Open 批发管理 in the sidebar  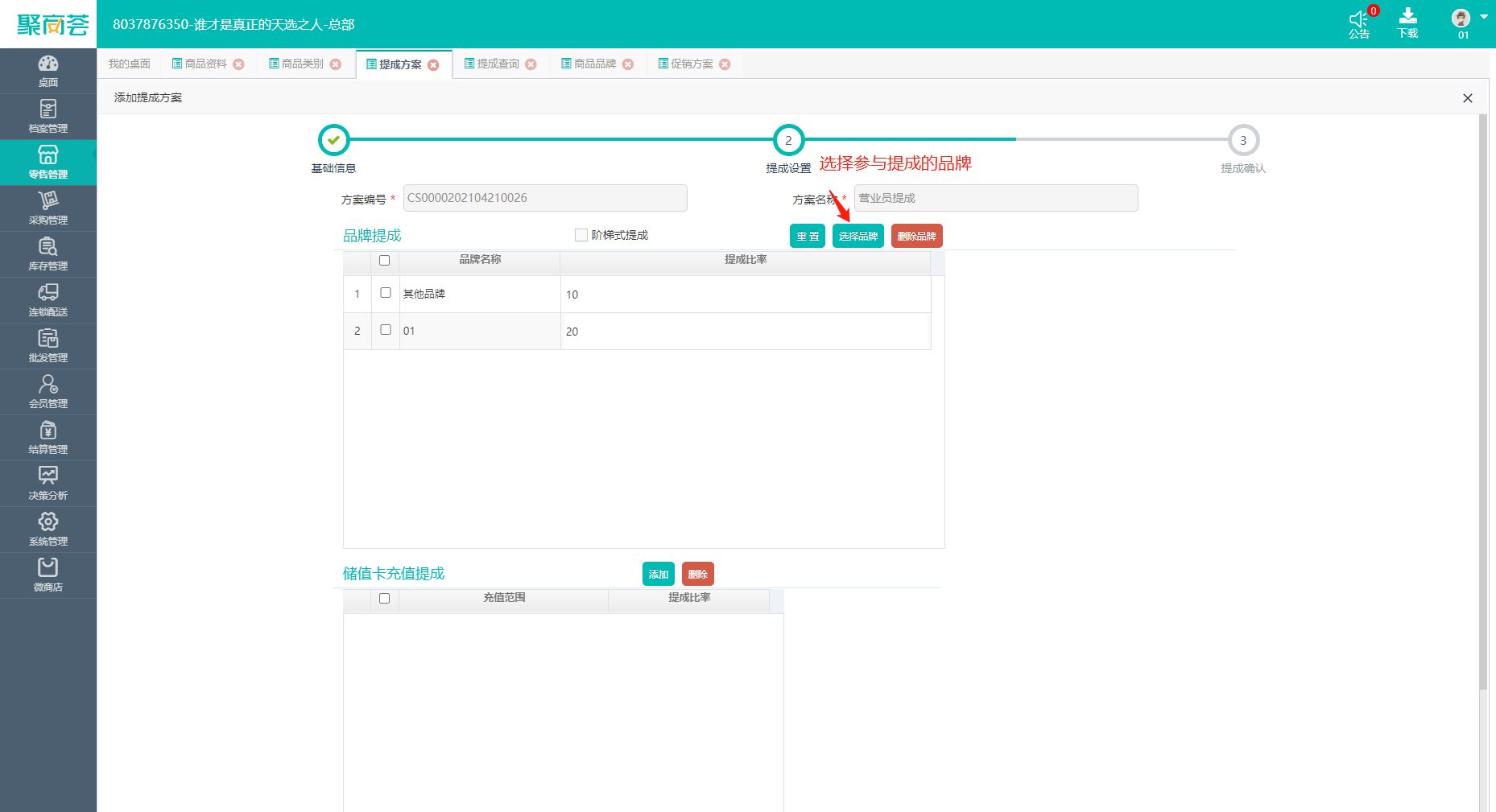[48, 346]
